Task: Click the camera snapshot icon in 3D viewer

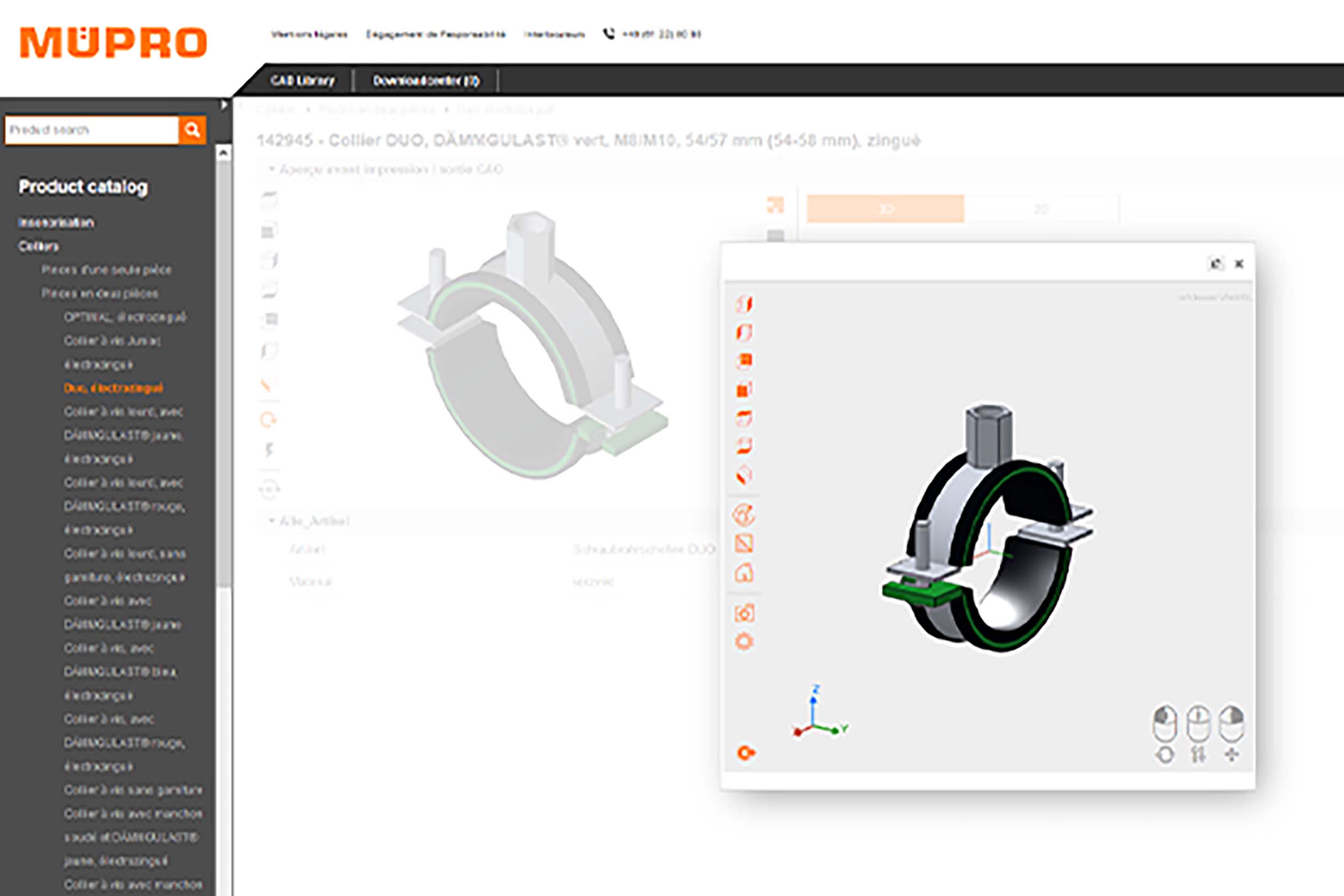Action: click(x=744, y=613)
